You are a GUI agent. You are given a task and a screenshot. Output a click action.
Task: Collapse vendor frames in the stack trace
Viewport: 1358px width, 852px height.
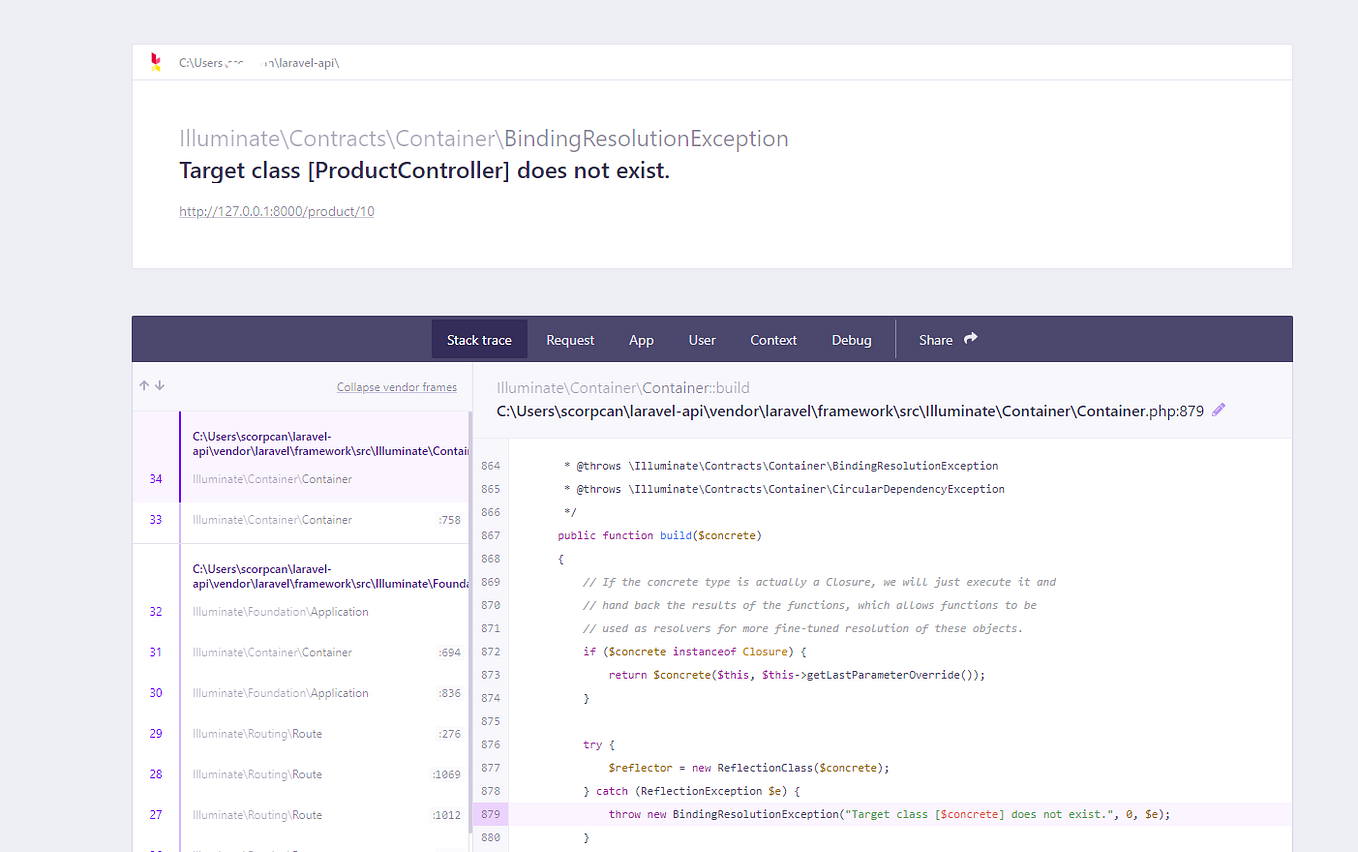(397, 386)
